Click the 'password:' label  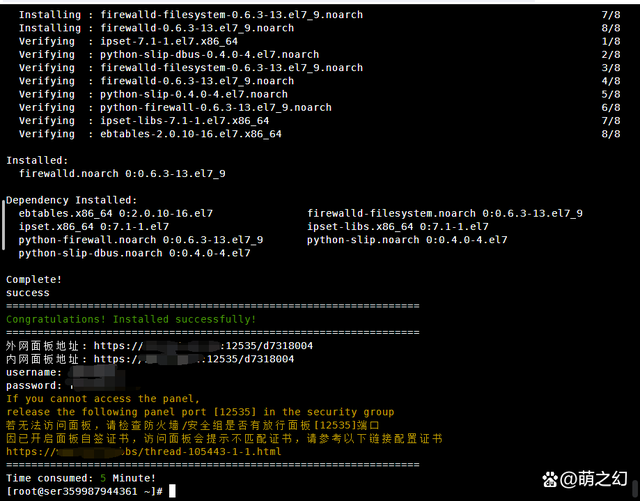(34, 385)
